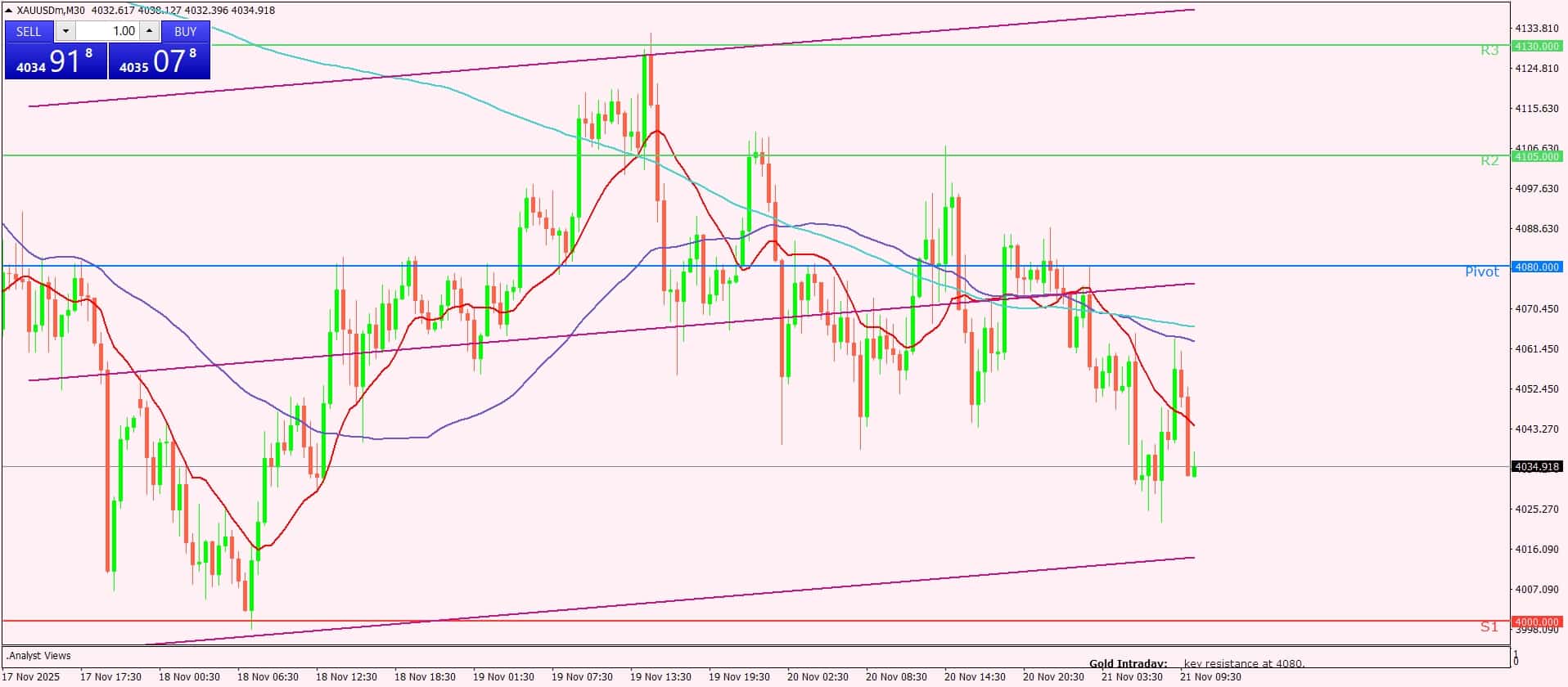Click the 4130.000 green price tag

pos(1536,46)
